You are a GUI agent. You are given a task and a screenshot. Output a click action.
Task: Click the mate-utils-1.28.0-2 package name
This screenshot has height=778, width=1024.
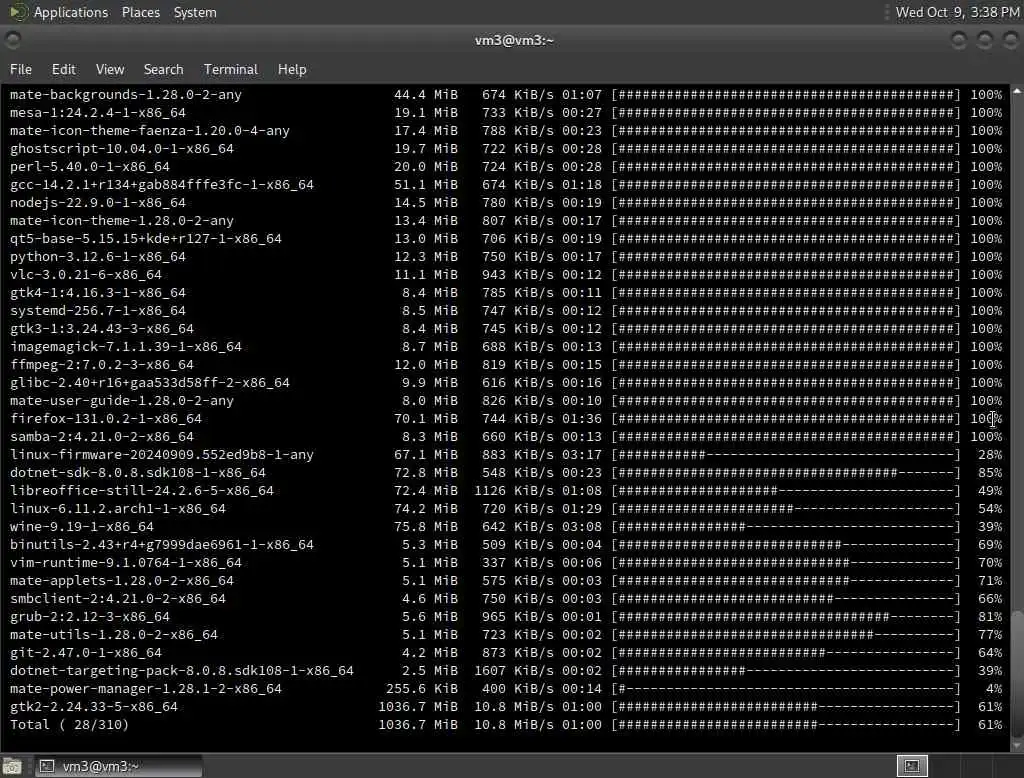coord(114,634)
